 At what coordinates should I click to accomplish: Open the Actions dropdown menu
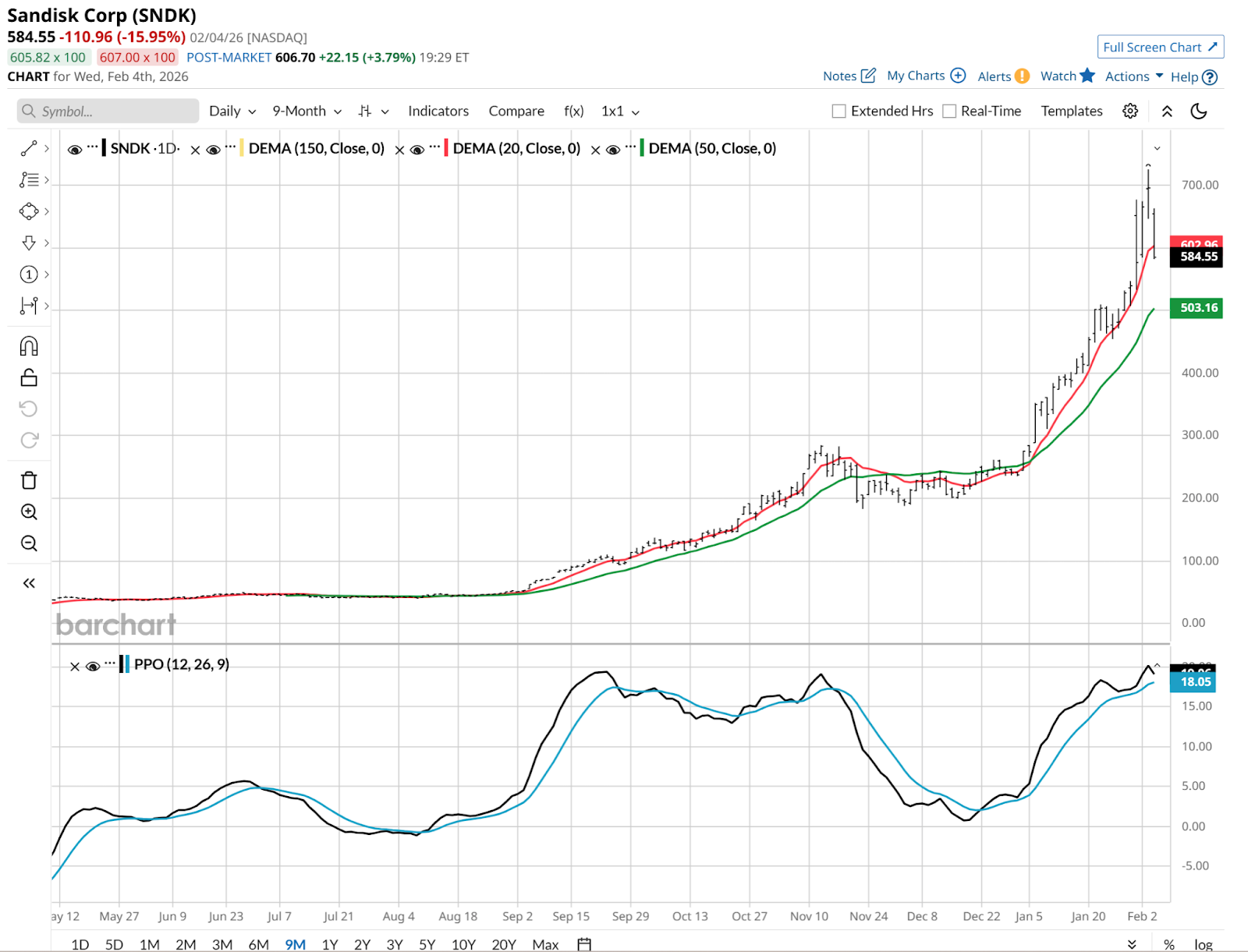tap(1133, 76)
